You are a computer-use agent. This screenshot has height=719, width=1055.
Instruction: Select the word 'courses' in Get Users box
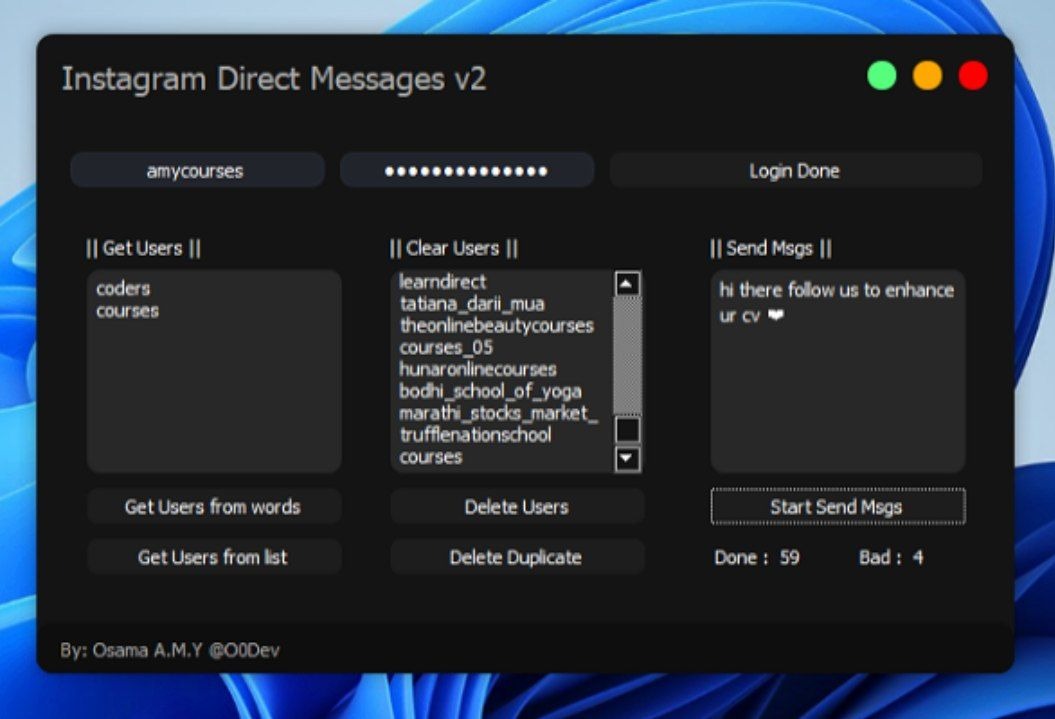tap(127, 311)
